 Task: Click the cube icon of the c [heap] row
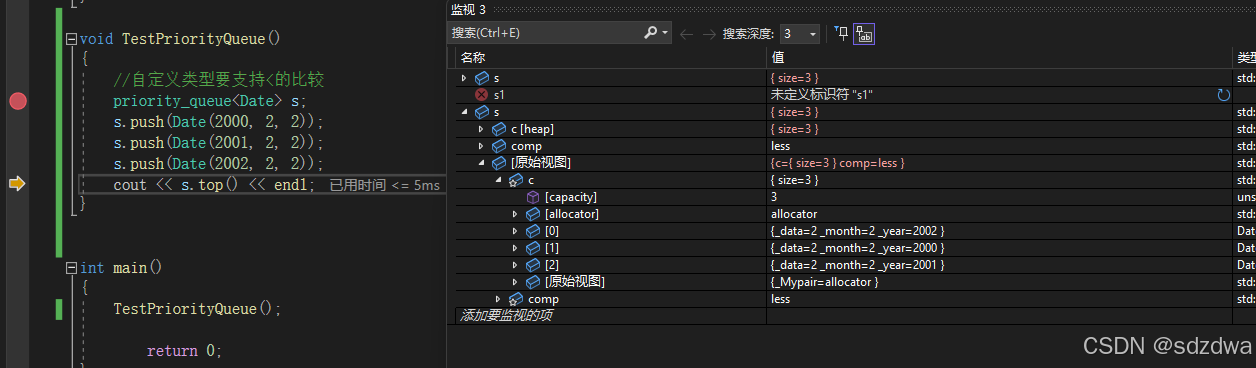499,129
